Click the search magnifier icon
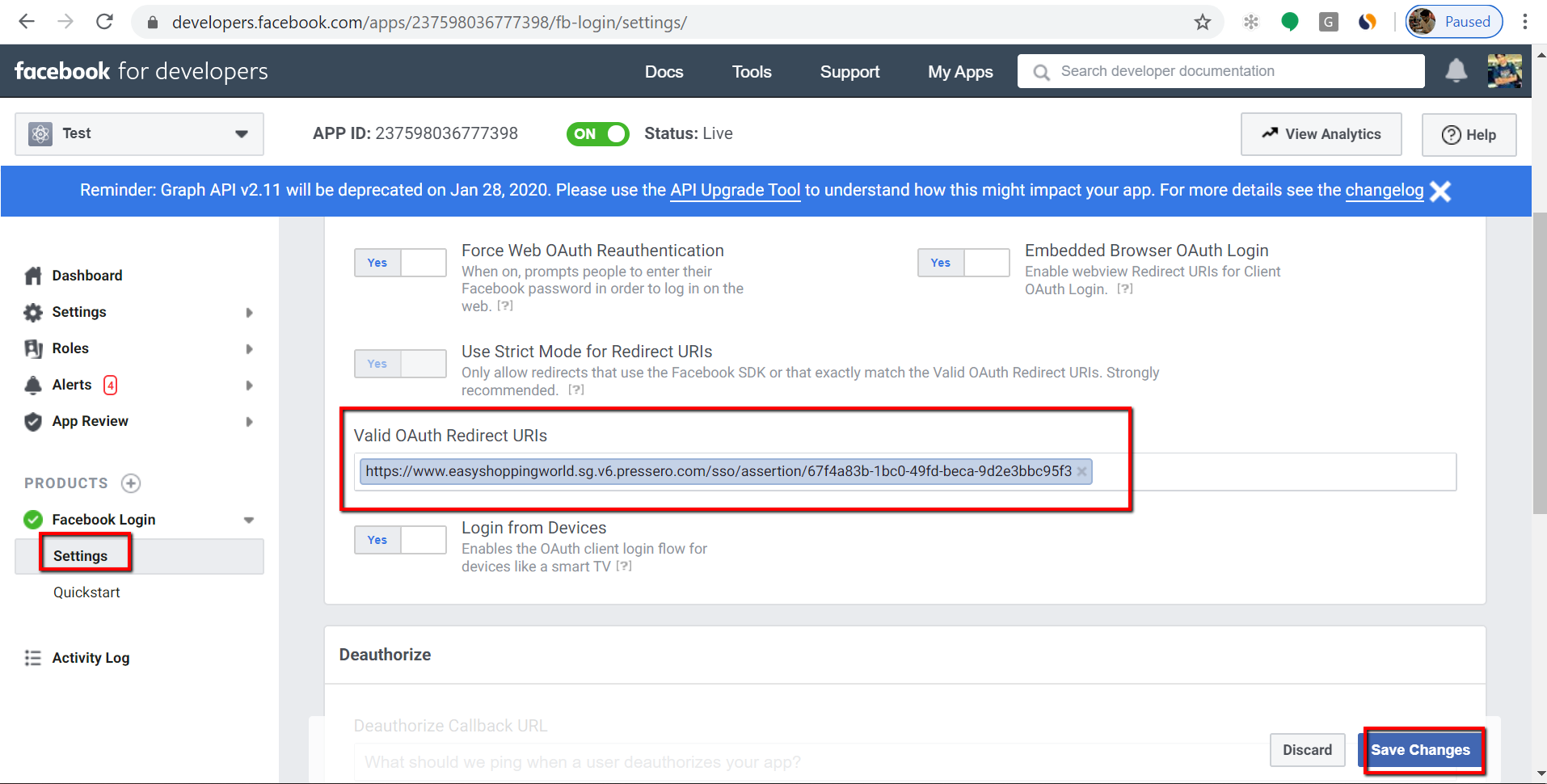This screenshot has width=1547, height=784. 1042,72
